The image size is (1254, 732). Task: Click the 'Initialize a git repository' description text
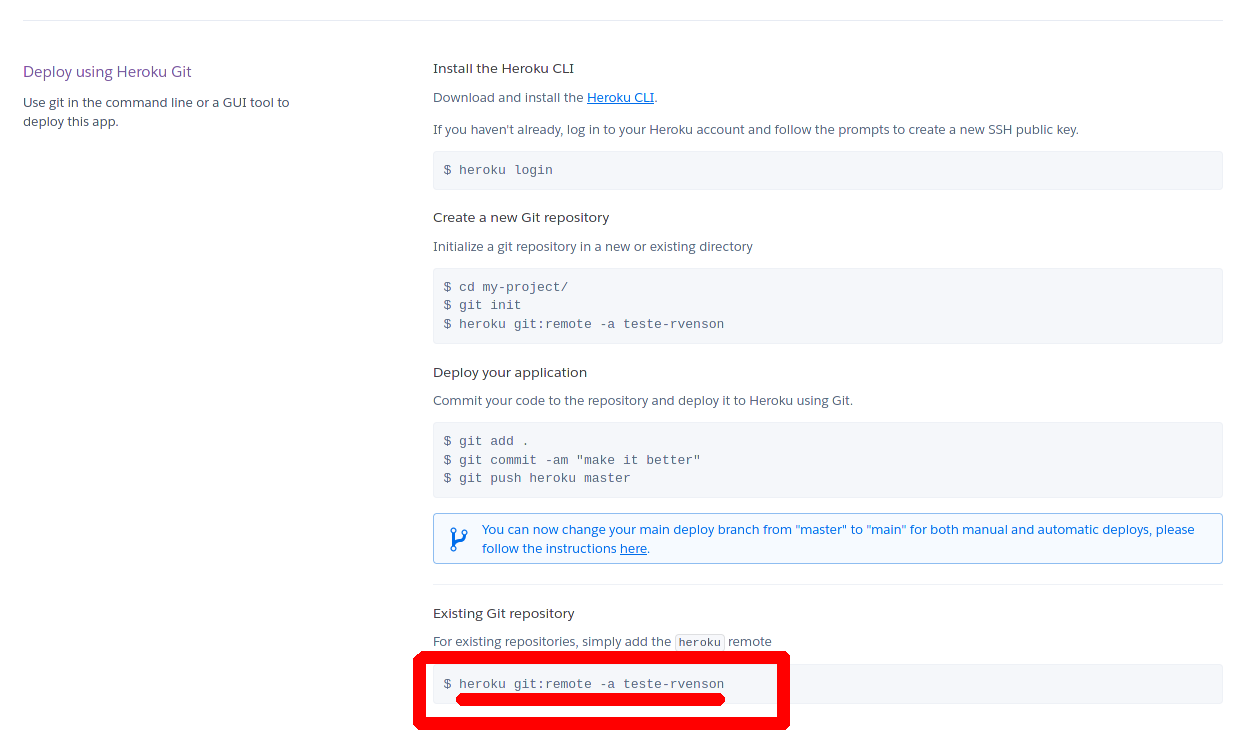(593, 247)
